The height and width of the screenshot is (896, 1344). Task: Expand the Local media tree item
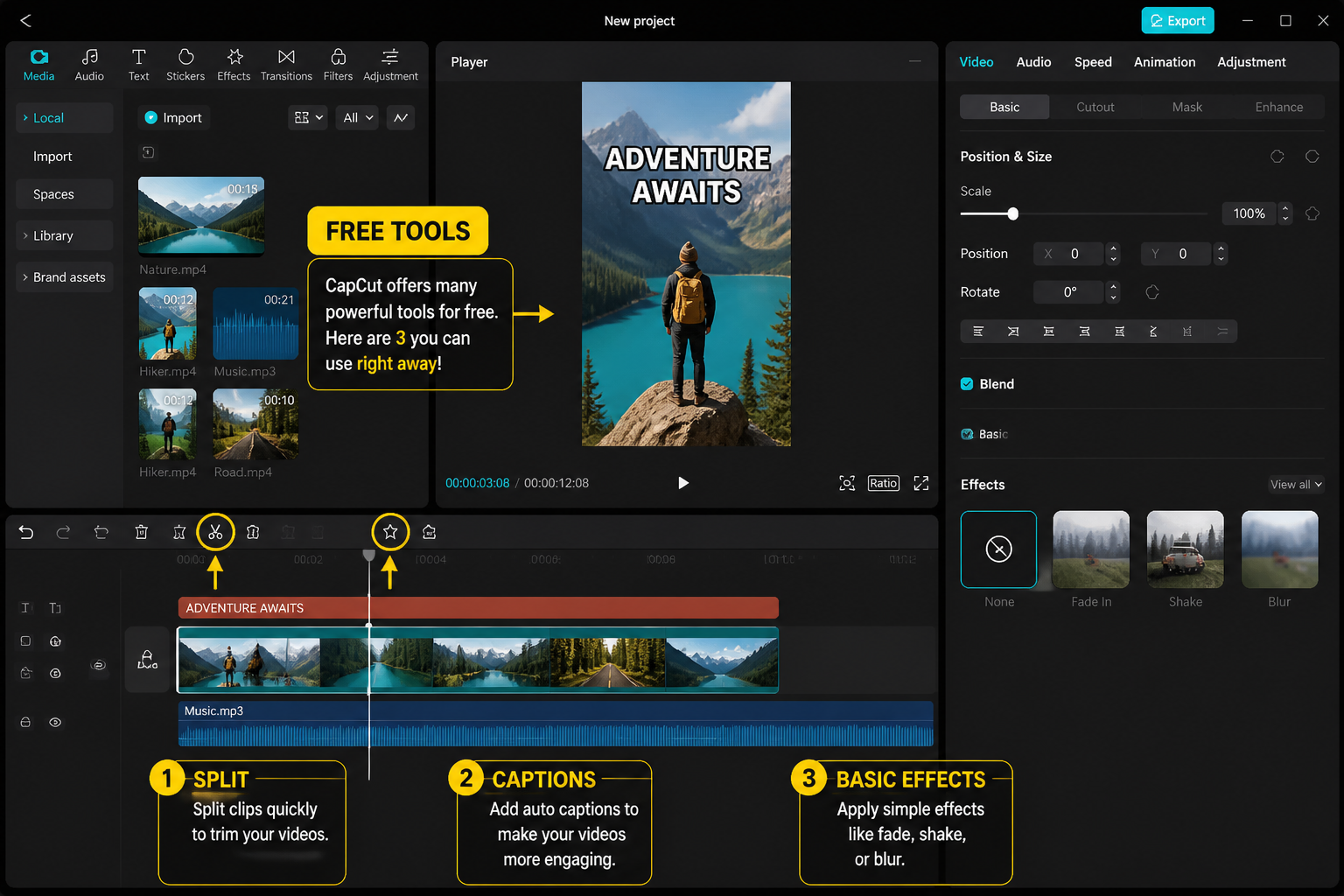click(x=66, y=118)
